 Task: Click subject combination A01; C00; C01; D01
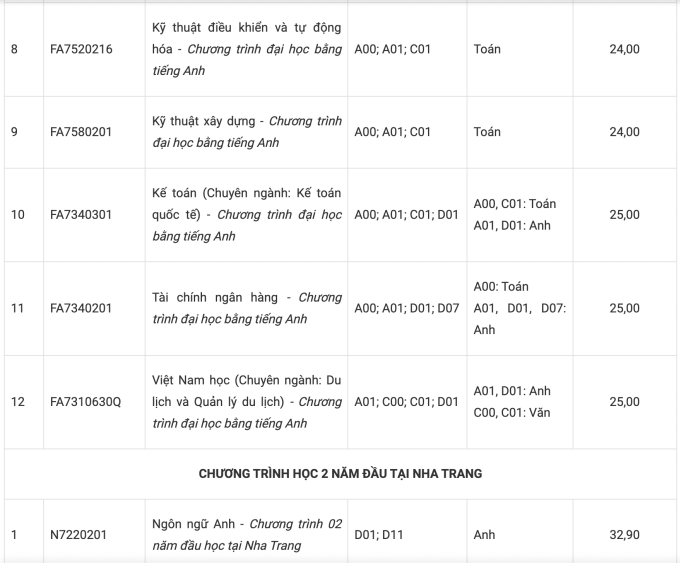click(x=406, y=402)
